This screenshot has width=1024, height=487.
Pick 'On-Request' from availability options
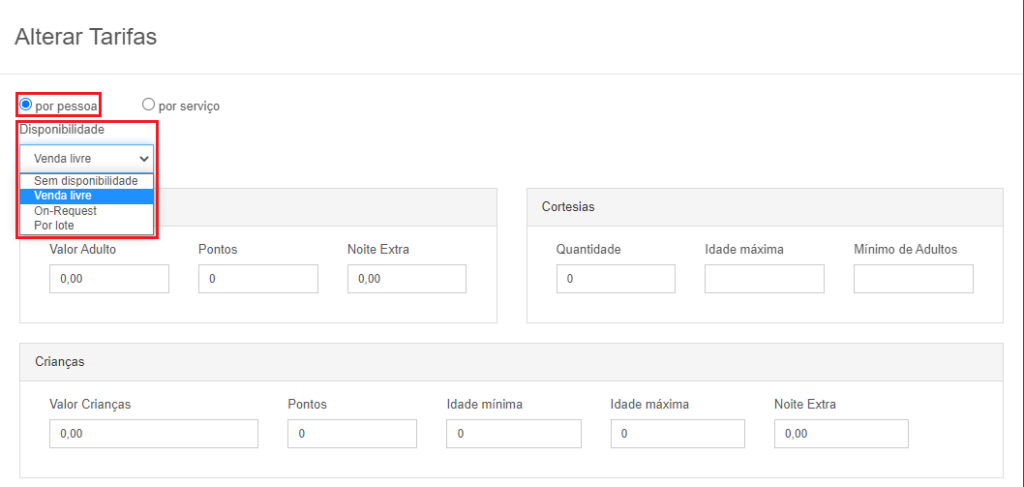click(x=87, y=211)
